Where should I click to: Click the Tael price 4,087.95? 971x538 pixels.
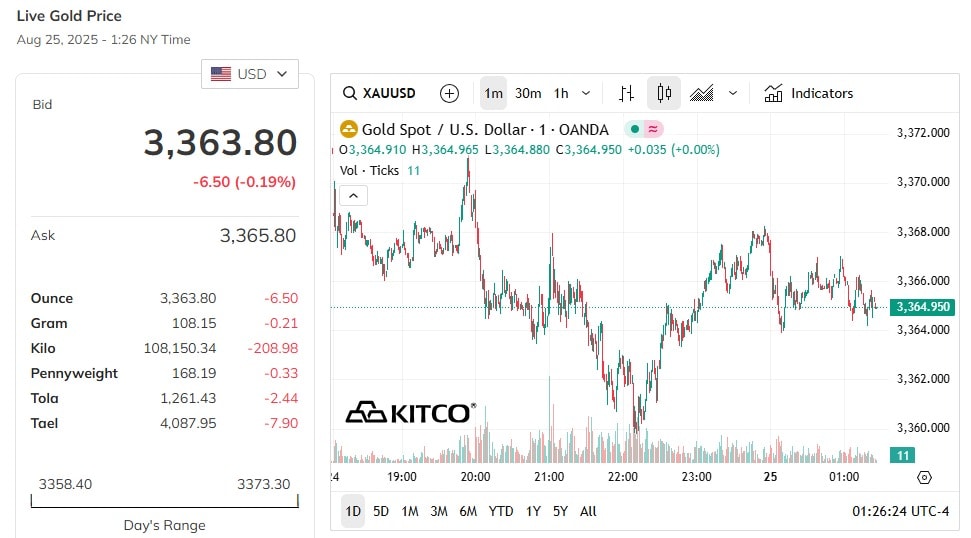(x=188, y=423)
